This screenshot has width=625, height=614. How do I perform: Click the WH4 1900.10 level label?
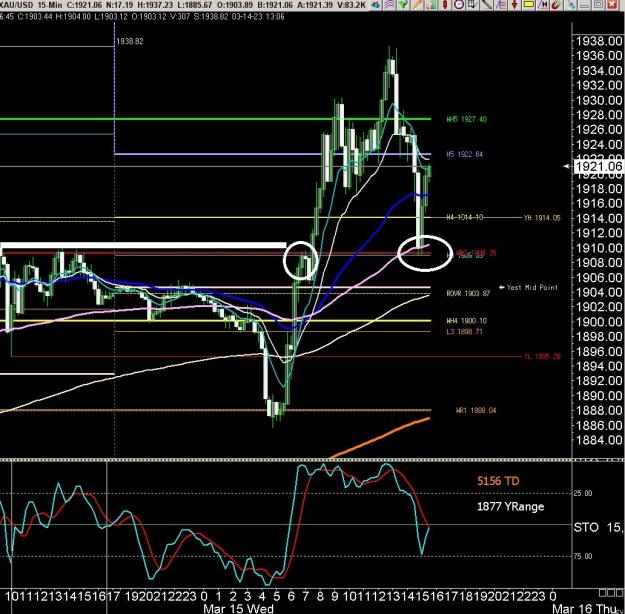tap(466, 321)
